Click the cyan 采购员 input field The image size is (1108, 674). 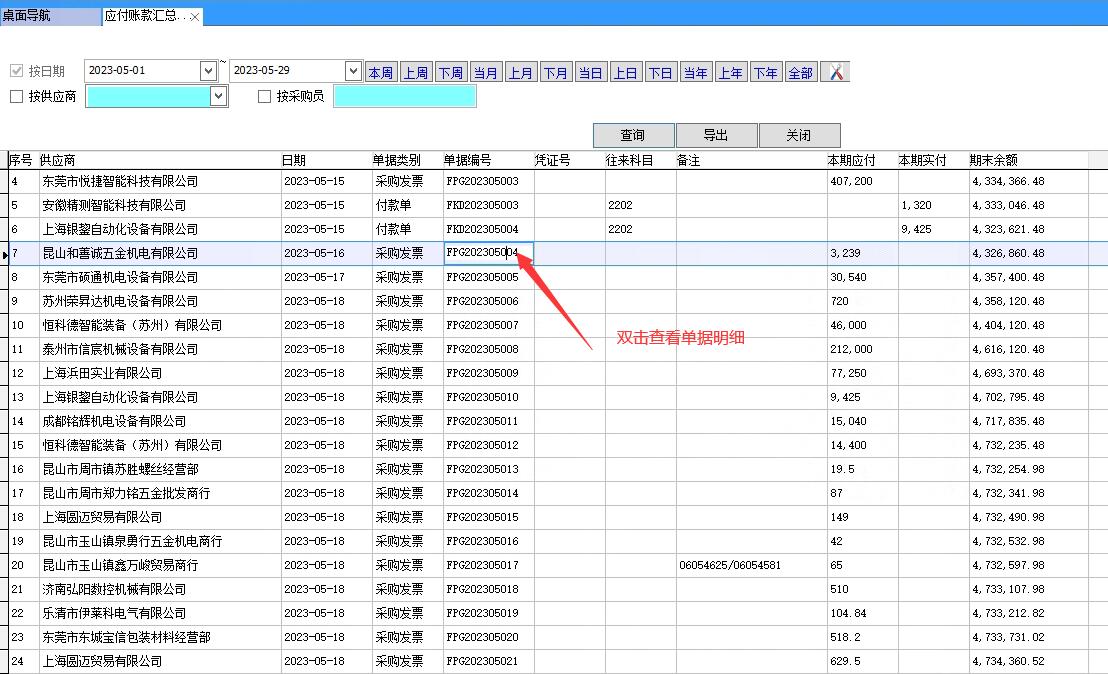tap(404, 96)
